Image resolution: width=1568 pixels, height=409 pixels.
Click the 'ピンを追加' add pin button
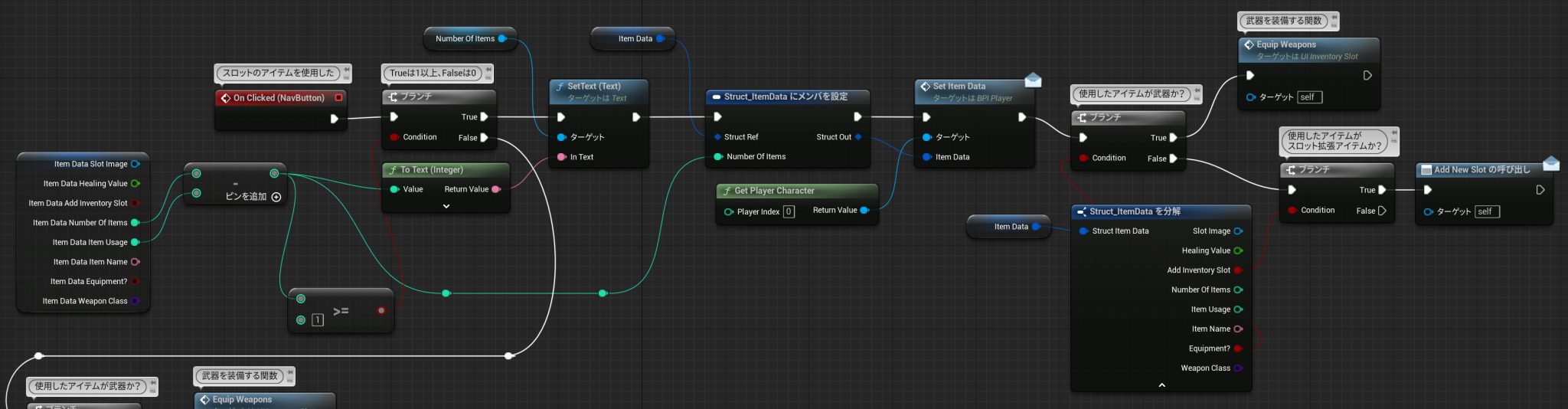coord(276,197)
